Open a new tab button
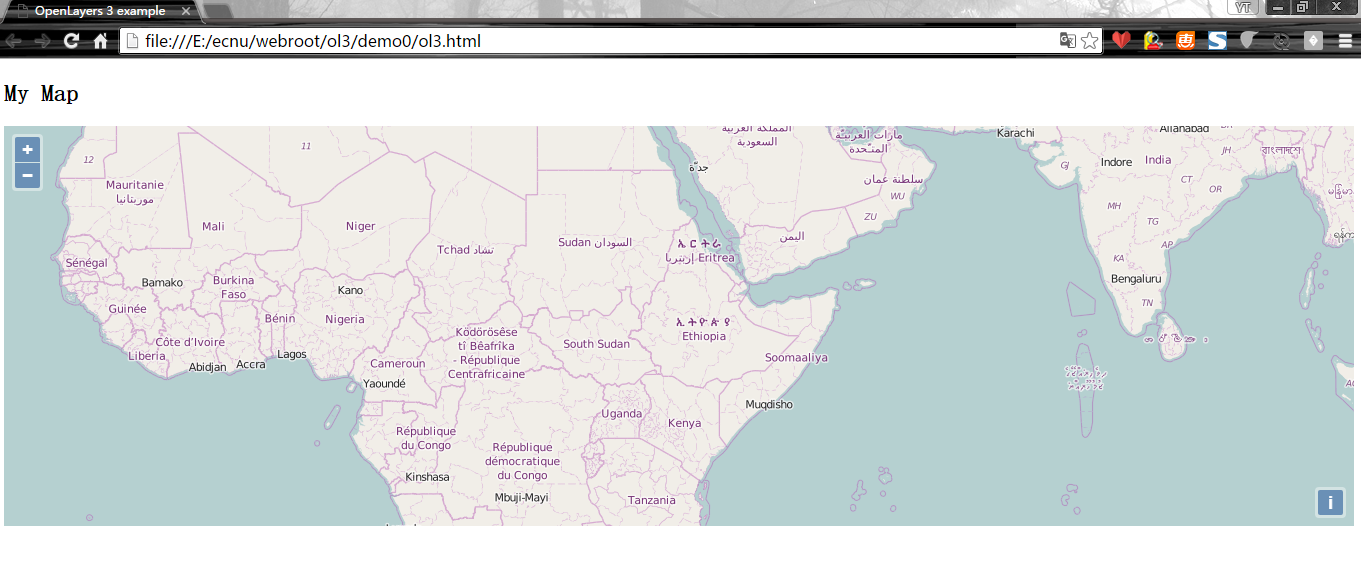The height and width of the screenshot is (580, 1361). pos(218,12)
